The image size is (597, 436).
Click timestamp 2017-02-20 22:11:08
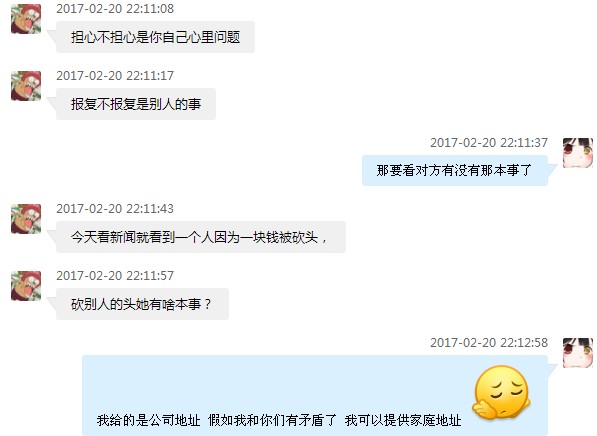(x=115, y=8)
